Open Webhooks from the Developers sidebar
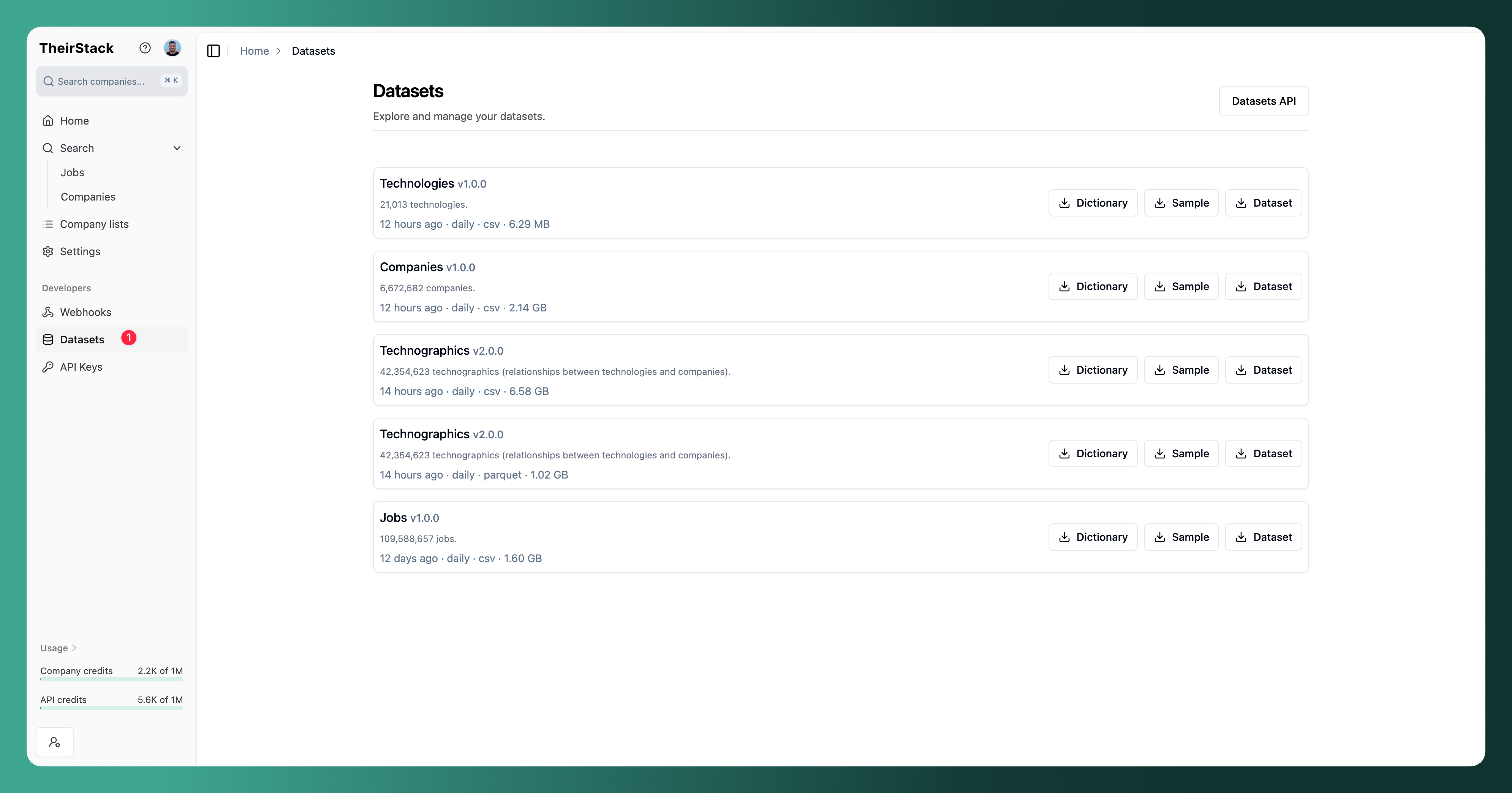 tap(86, 312)
